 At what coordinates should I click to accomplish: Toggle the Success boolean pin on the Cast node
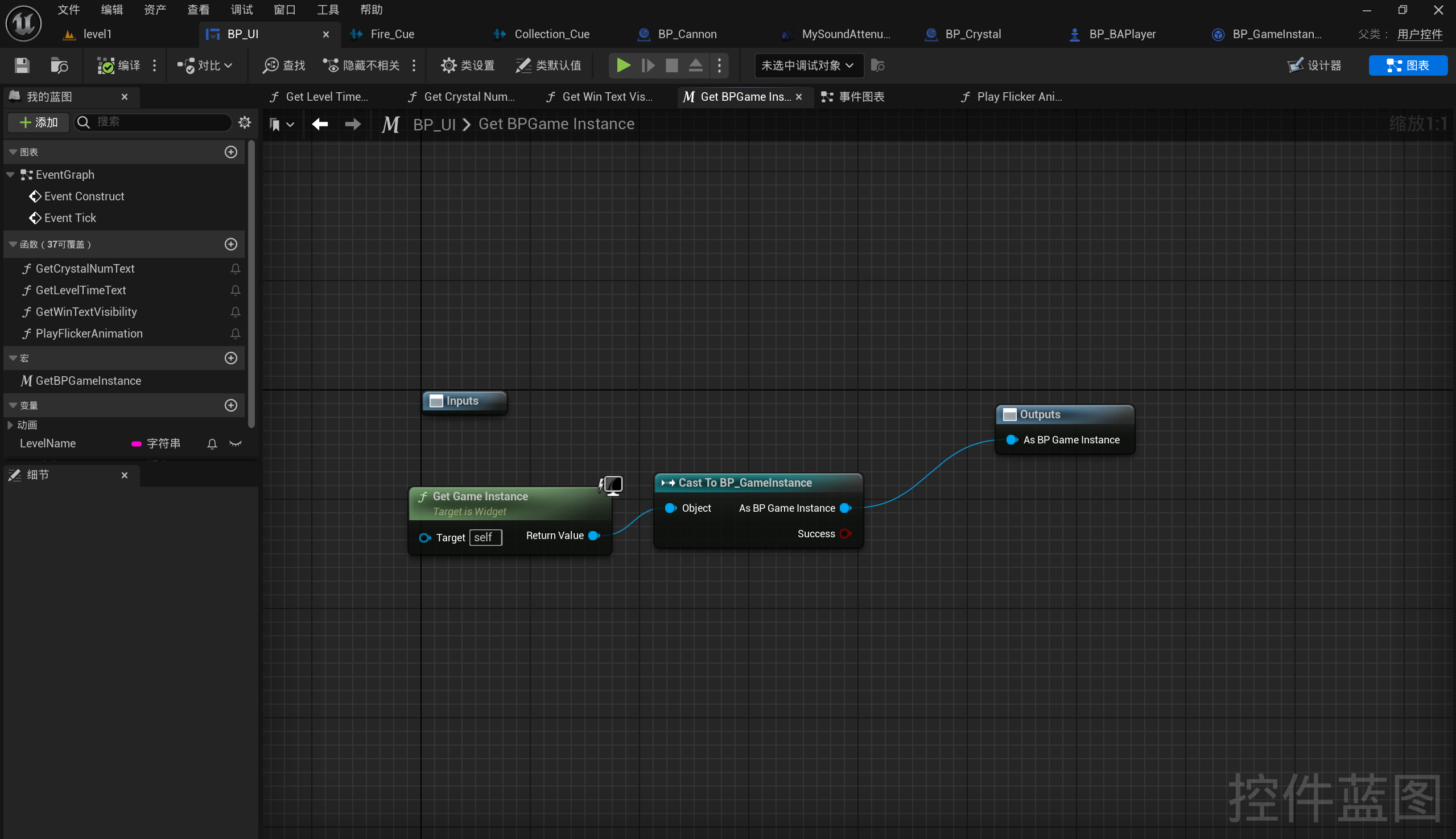coord(844,533)
